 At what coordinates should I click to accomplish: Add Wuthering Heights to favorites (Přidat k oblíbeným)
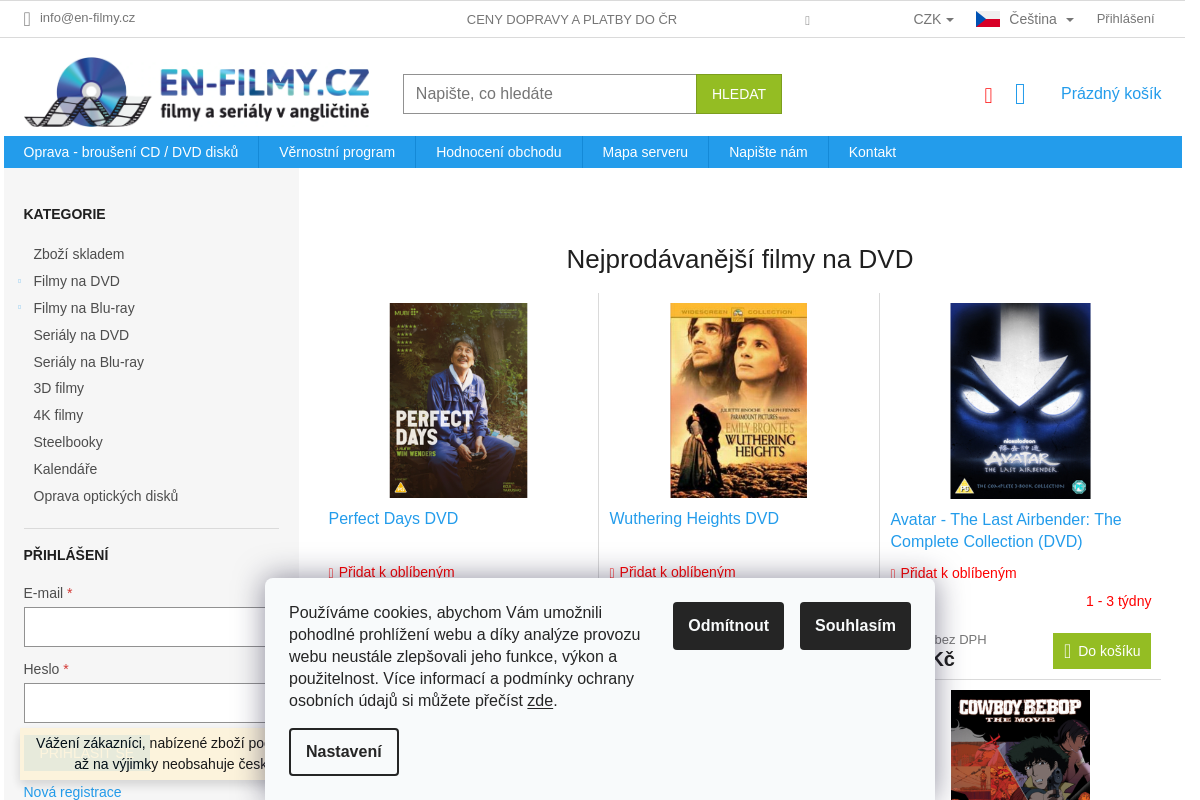coord(673,573)
